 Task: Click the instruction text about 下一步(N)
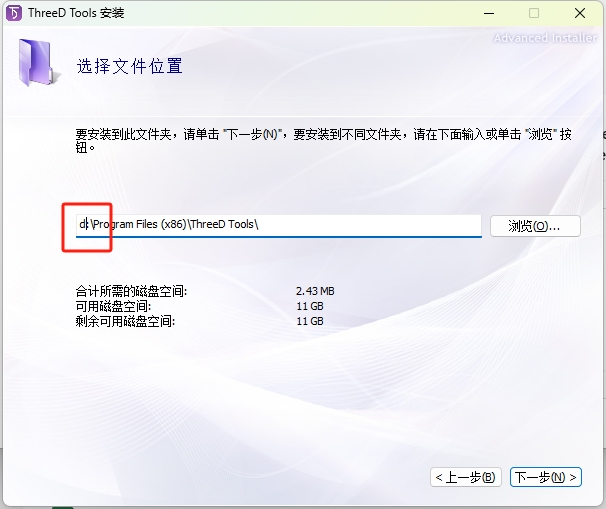coord(323,141)
